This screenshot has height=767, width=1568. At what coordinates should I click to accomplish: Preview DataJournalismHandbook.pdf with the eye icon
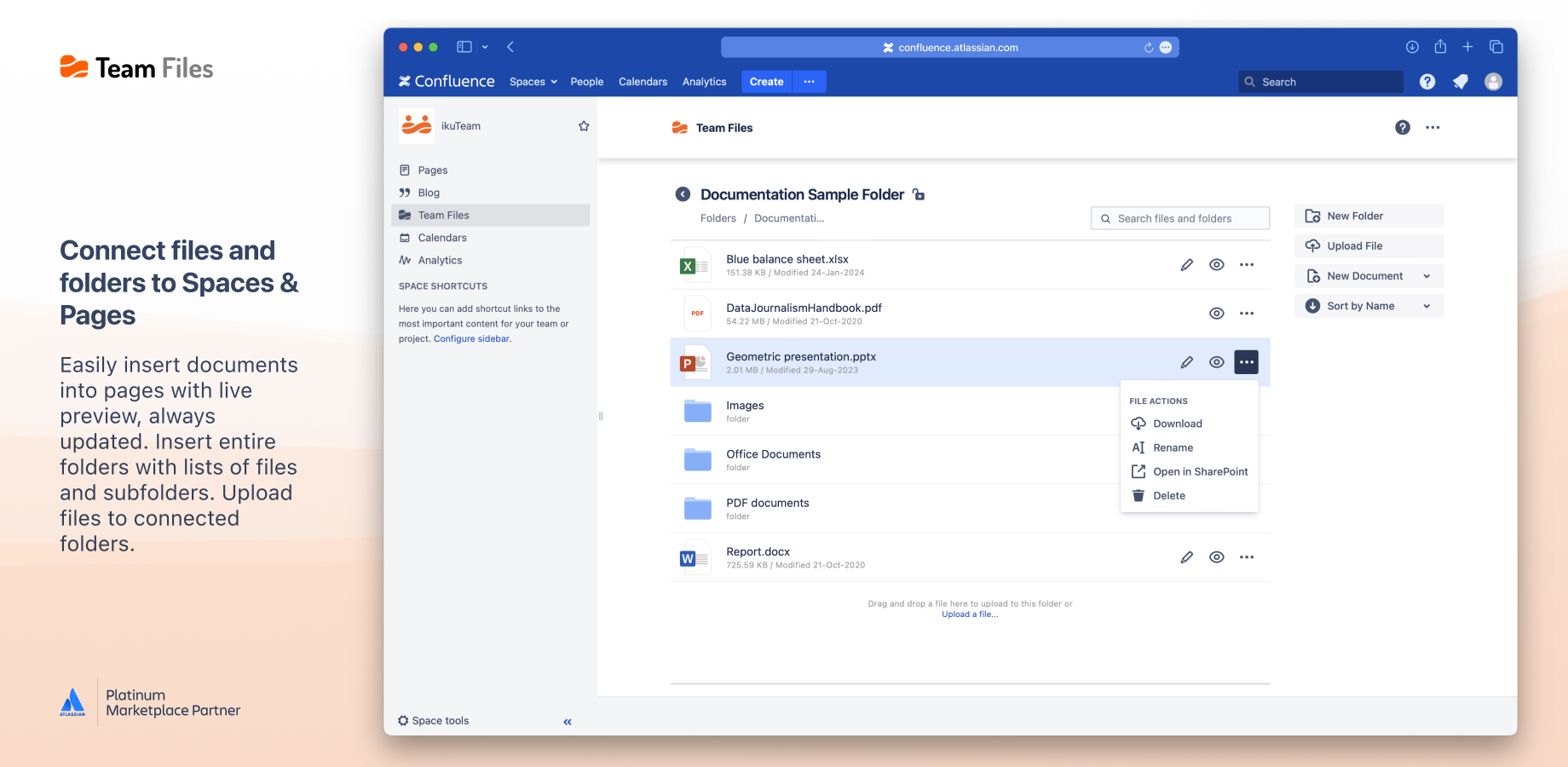1217,314
